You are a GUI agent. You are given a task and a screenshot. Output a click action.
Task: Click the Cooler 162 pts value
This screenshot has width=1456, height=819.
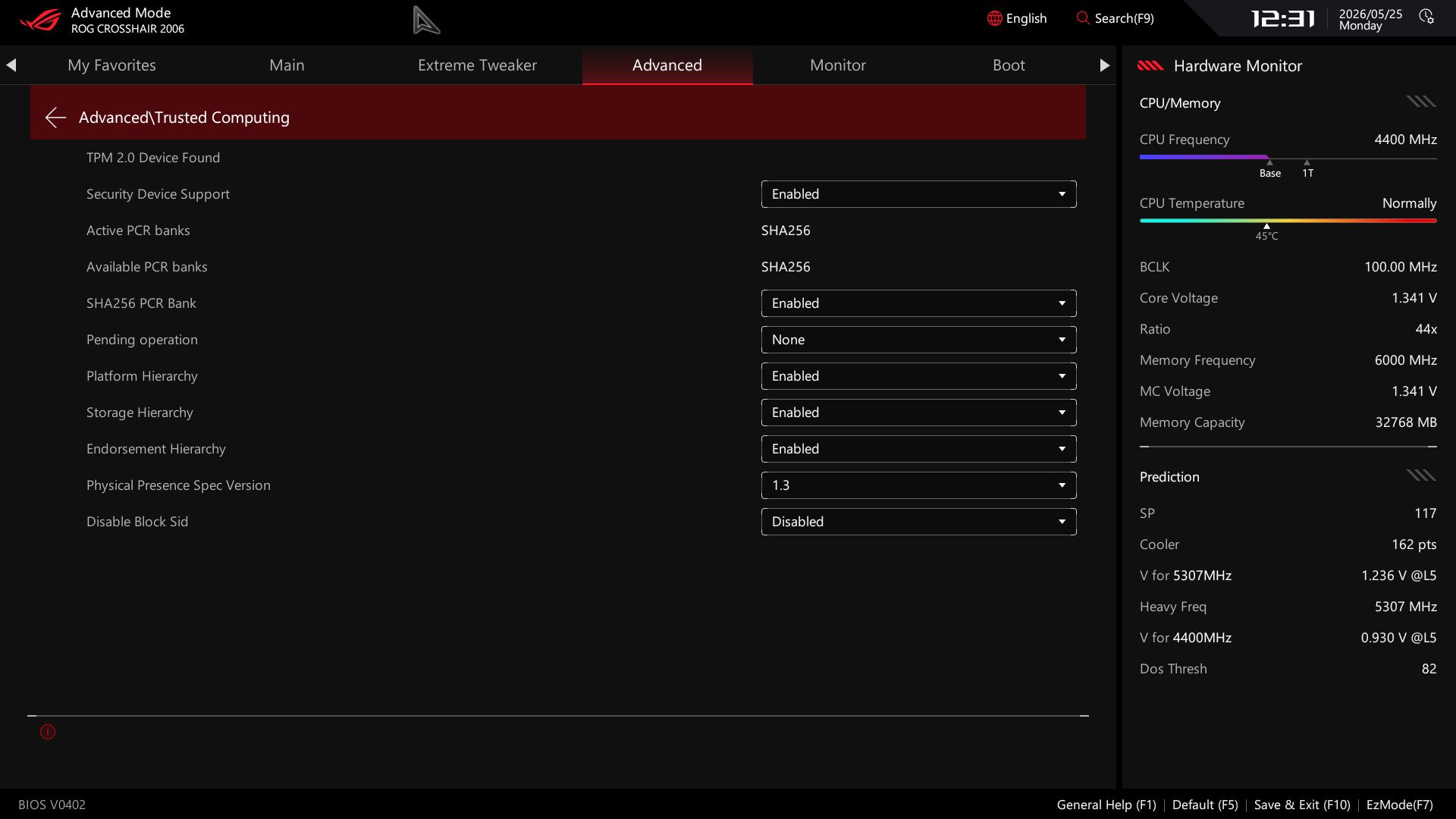point(1414,544)
